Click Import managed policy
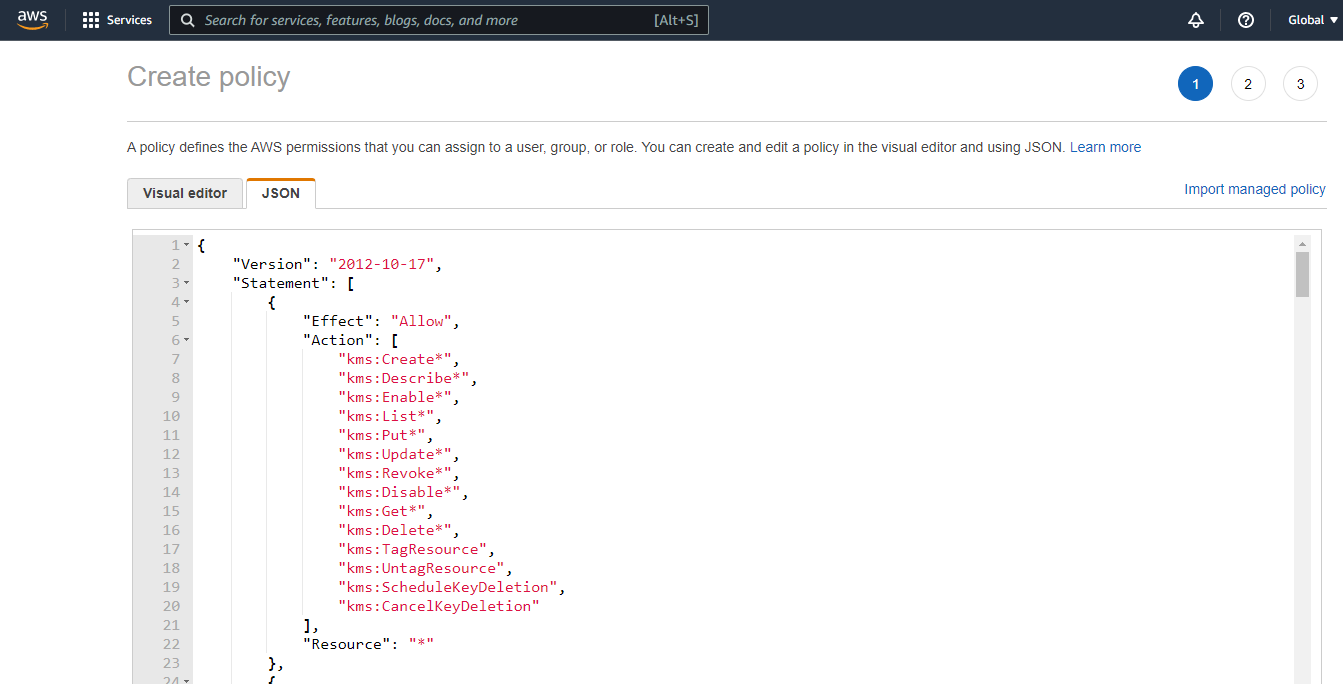This screenshot has height=684, width=1343. [1254, 189]
